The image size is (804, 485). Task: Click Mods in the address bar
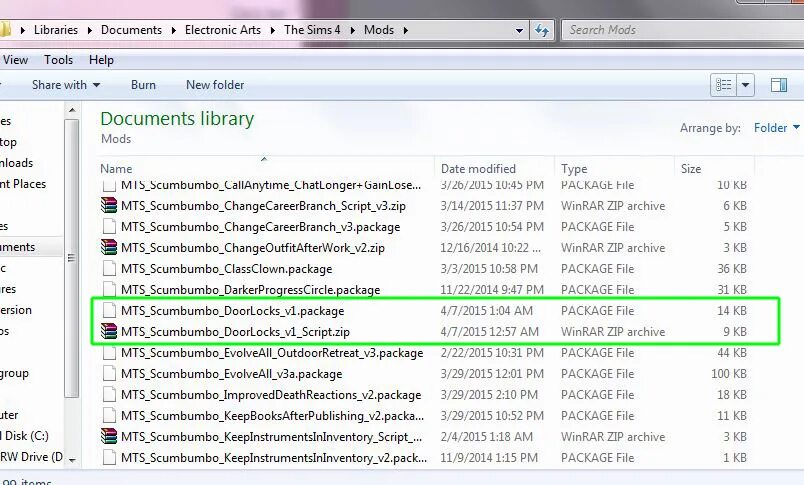pyautogui.click(x=379, y=30)
